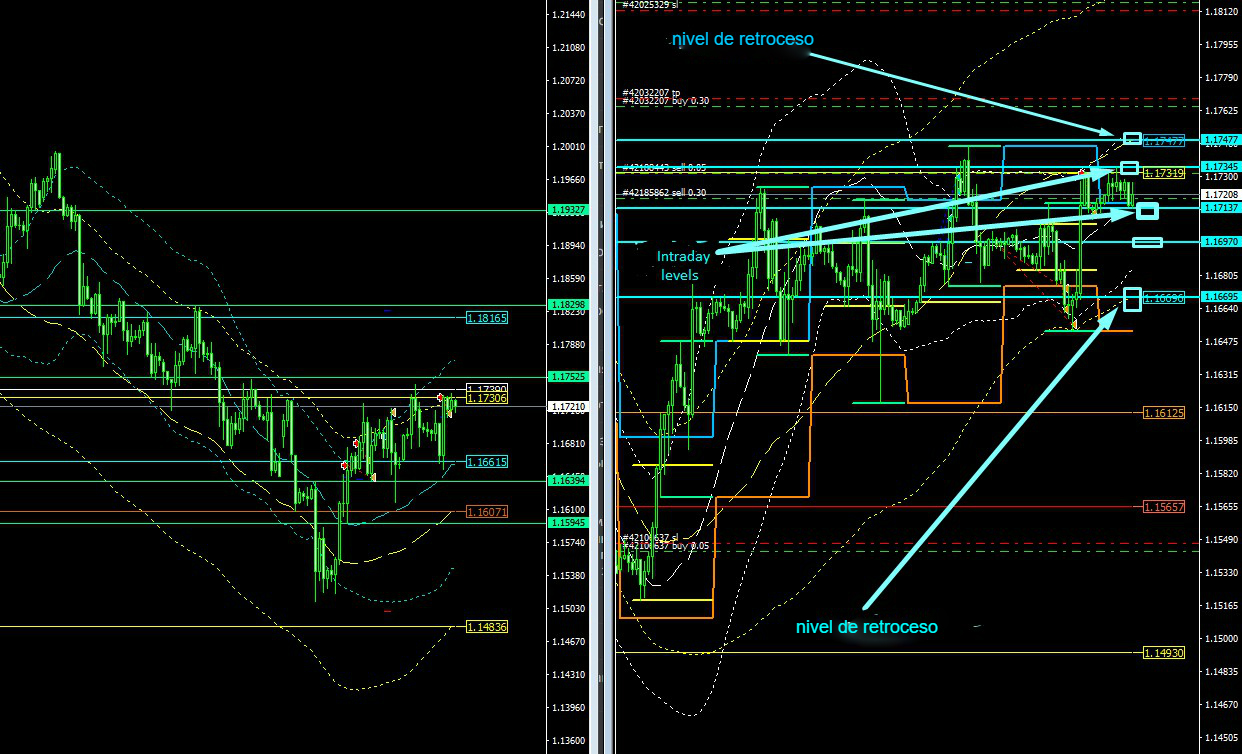Click the cyan rectangle marker beside 1.16696
The width and height of the screenshot is (1243, 754).
(x=1132, y=298)
